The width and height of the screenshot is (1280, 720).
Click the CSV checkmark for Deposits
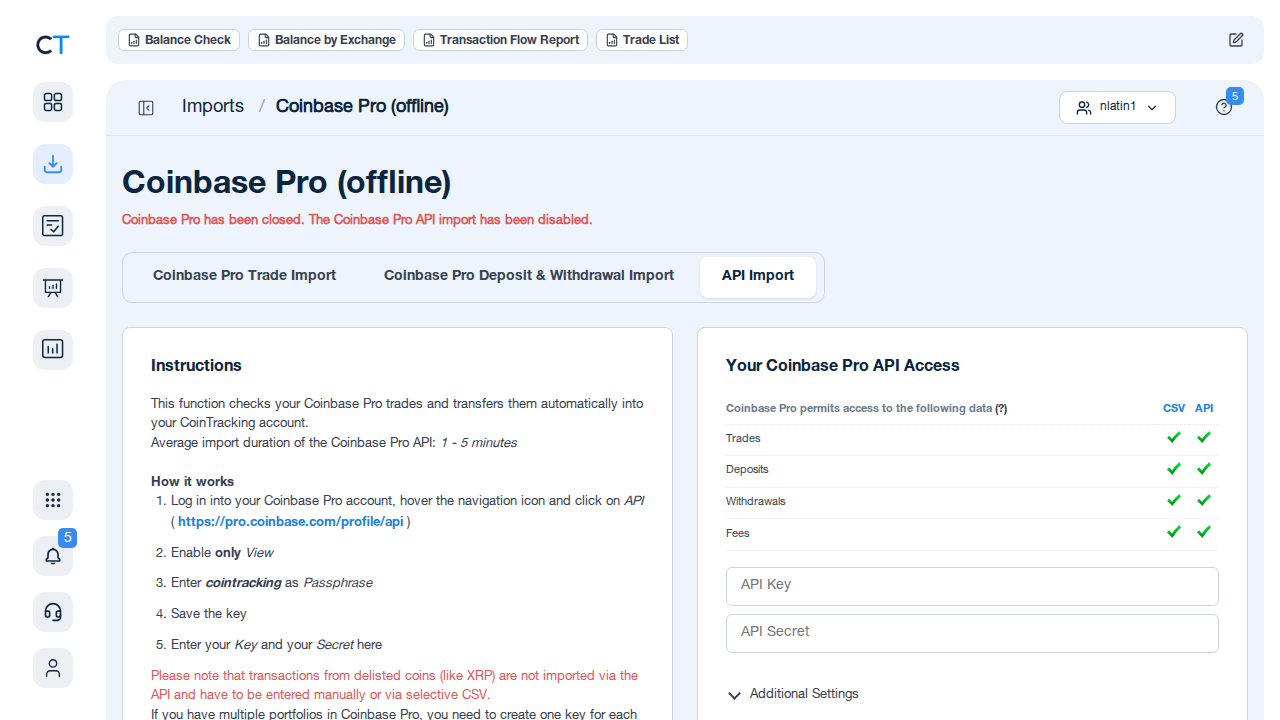pyautogui.click(x=1174, y=469)
